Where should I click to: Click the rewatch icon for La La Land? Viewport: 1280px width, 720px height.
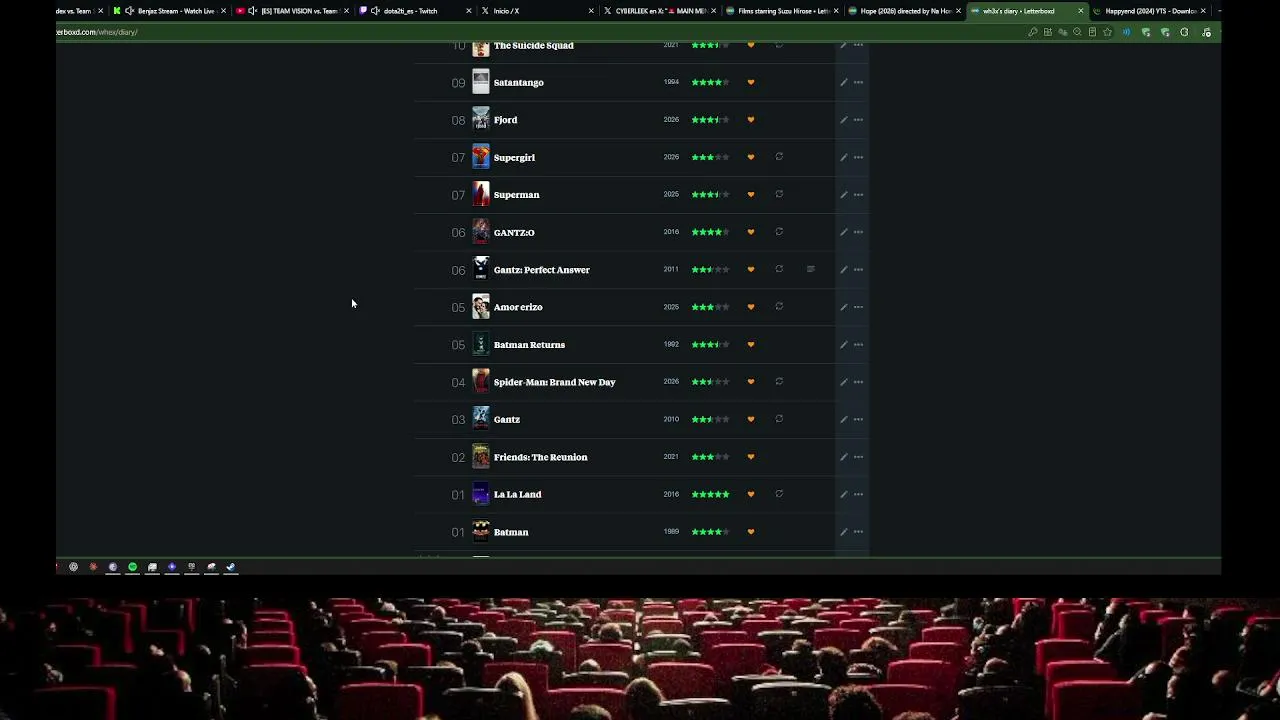coord(779,494)
